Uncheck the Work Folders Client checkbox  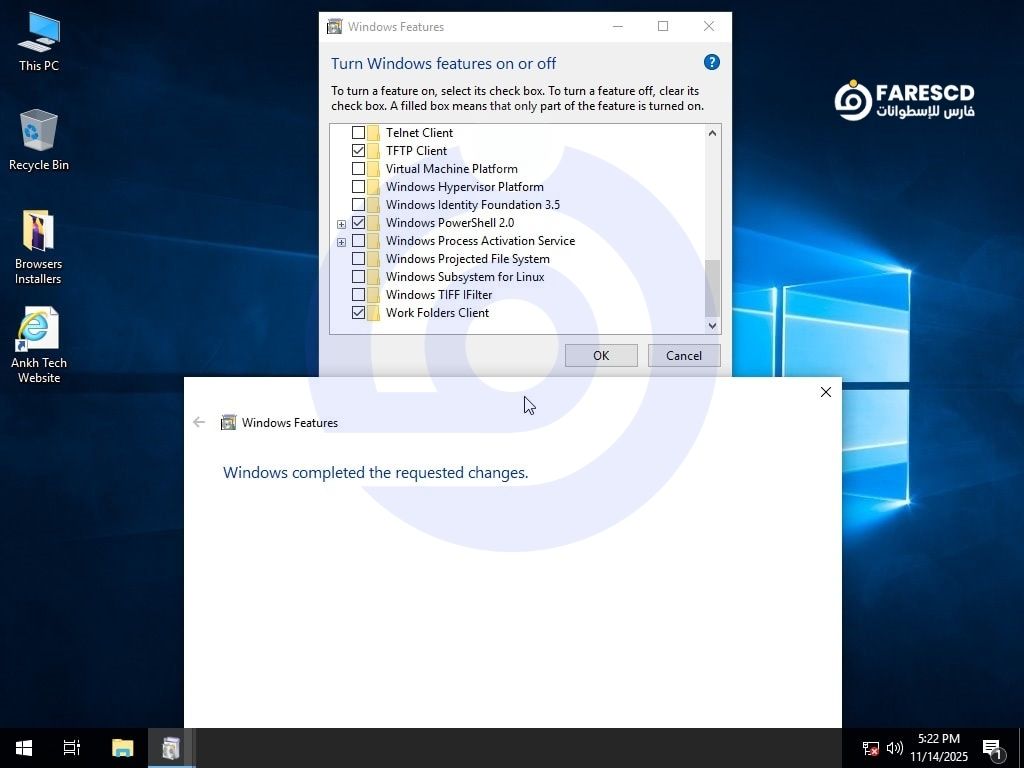pyautogui.click(x=358, y=313)
